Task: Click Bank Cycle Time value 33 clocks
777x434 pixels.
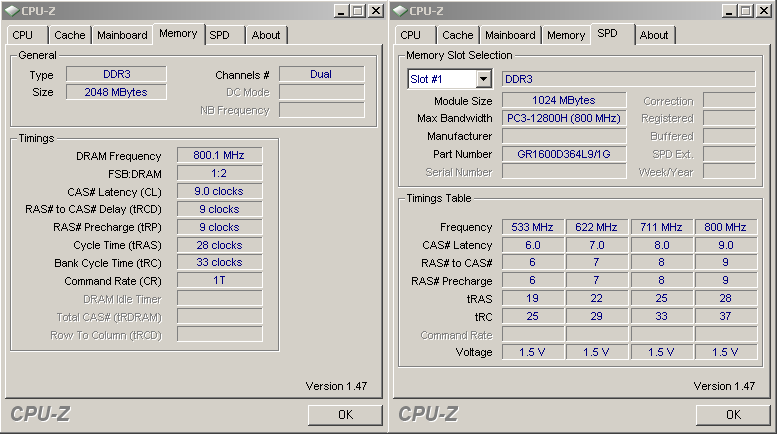Action: pyautogui.click(x=220, y=263)
